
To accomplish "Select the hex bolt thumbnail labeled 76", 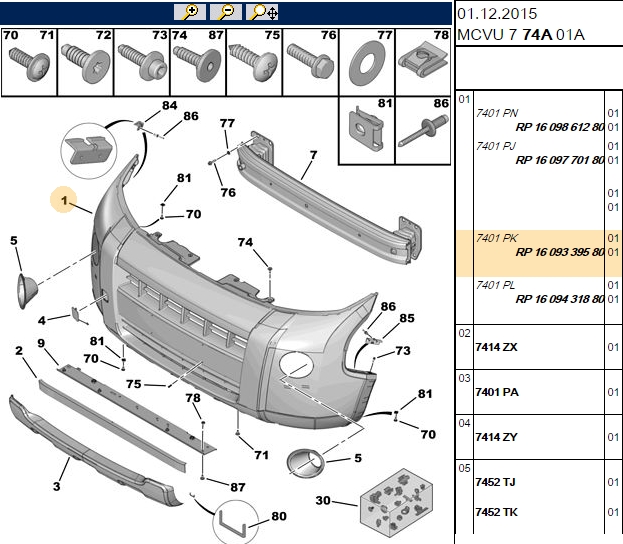I will tap(311, 62).
